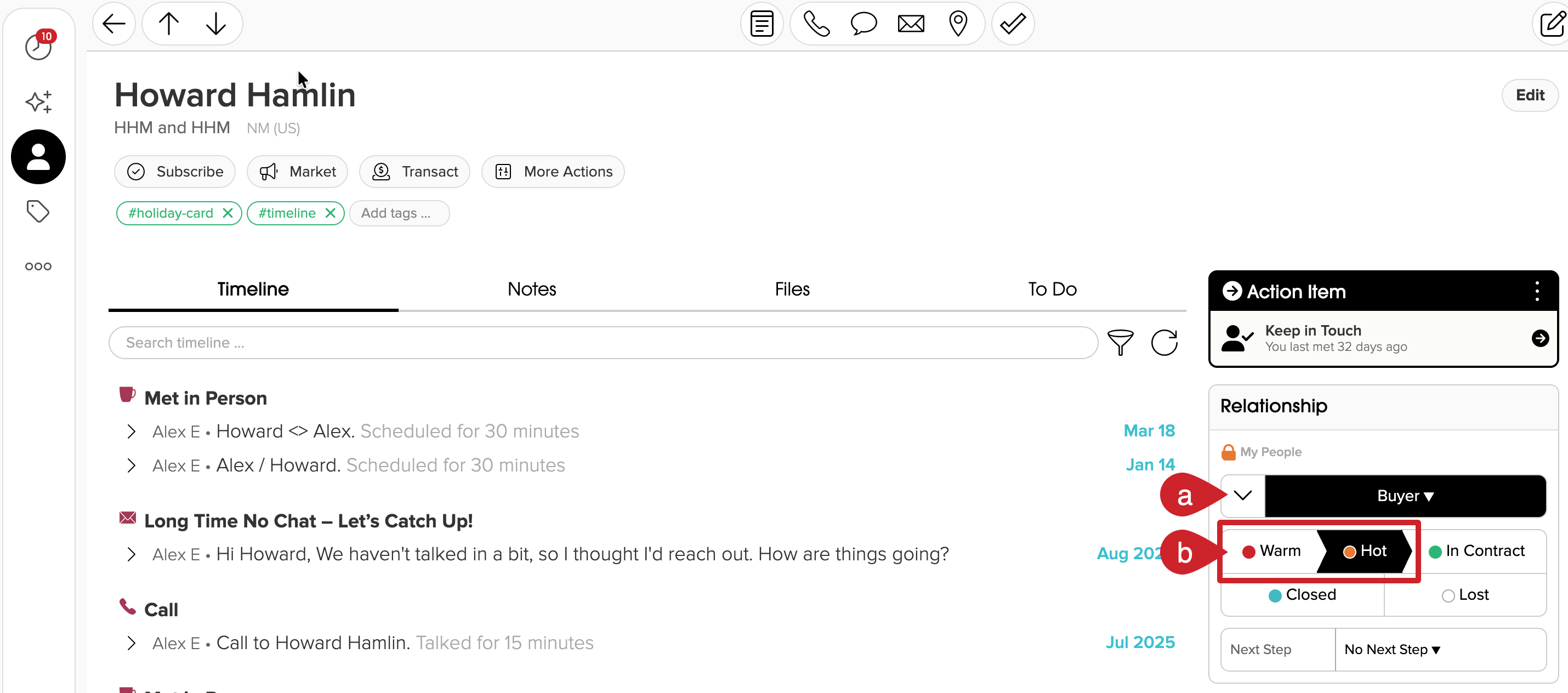Open the Keep in Touch action item
1568x693 pixels.
coord(1383,338)
